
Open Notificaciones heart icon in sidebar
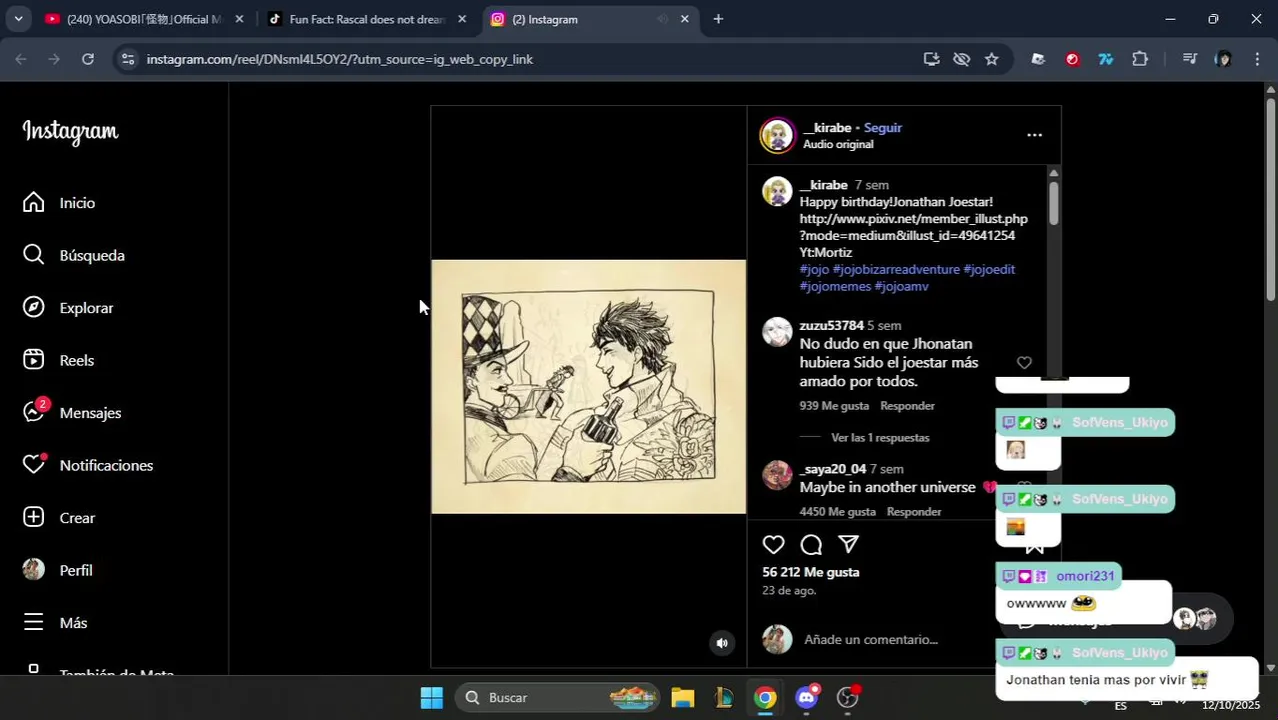[x=34, y=465]
